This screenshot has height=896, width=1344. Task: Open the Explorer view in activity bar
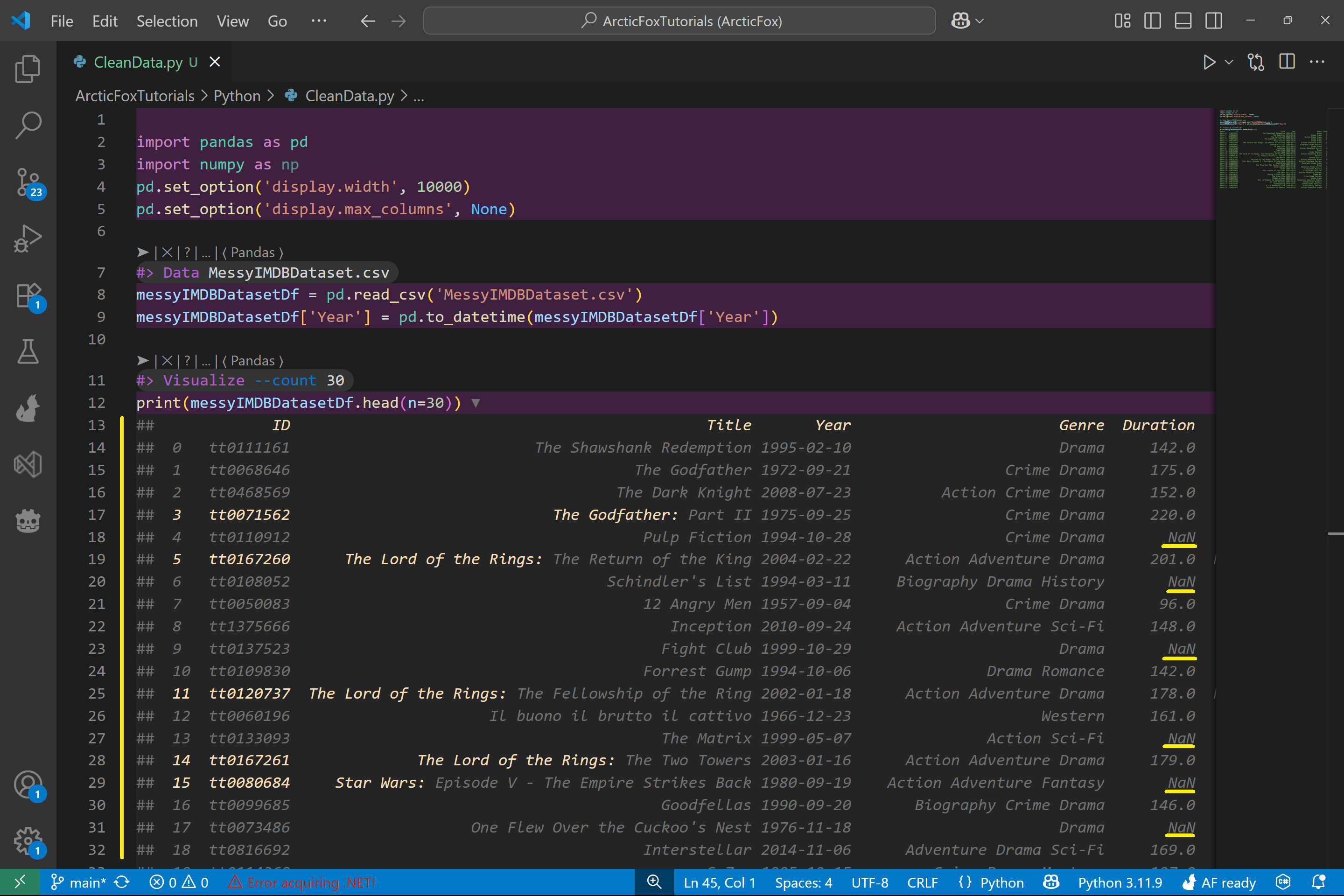point(28,69)
